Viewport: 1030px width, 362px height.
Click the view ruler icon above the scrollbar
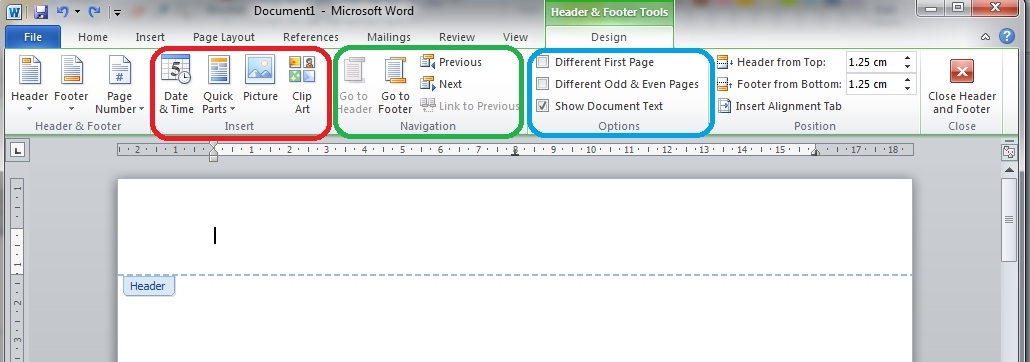(1008, 152)
